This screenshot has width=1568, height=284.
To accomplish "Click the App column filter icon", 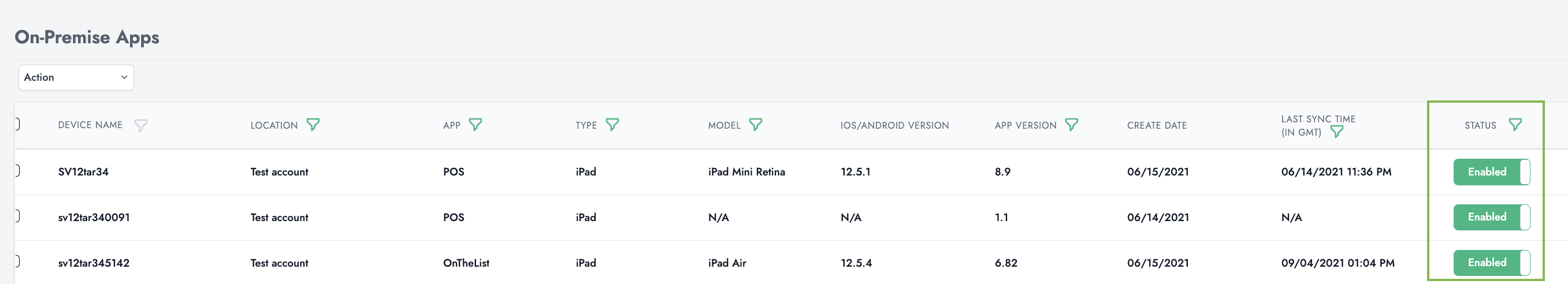I will click(475, 125).
